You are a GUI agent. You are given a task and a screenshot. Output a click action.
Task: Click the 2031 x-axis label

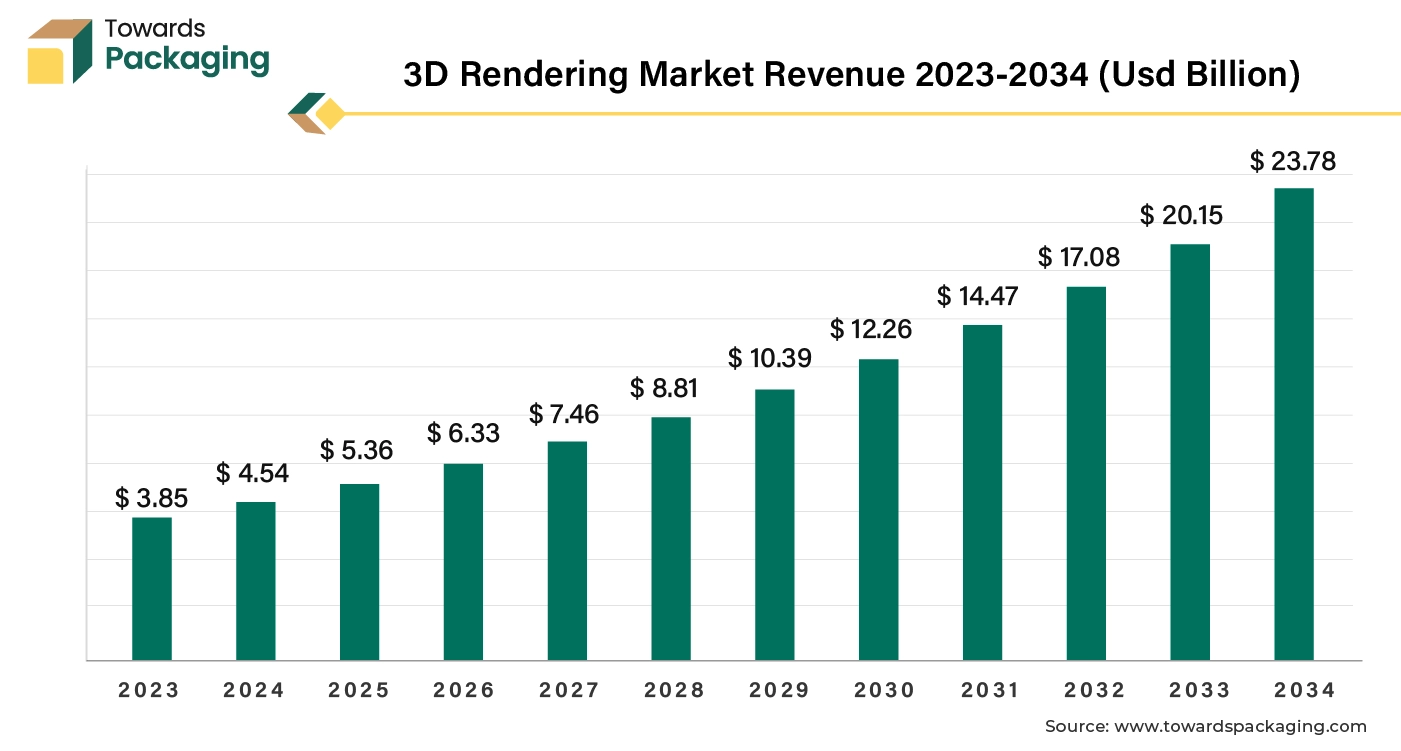click(x=989, y=690)
